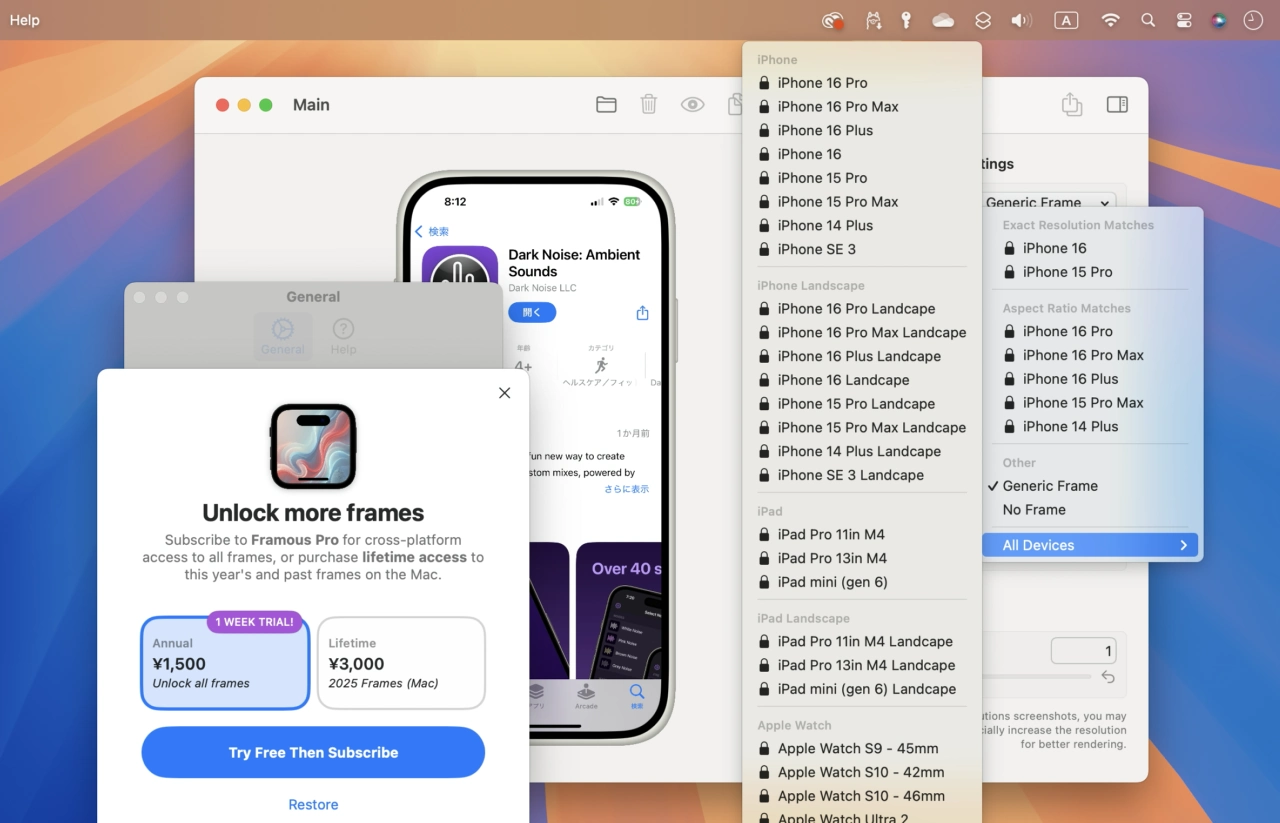This screenshot has height=823, width=1280.
Task: Select the Annual ¥1,500 plan
Action: [225, 663]
